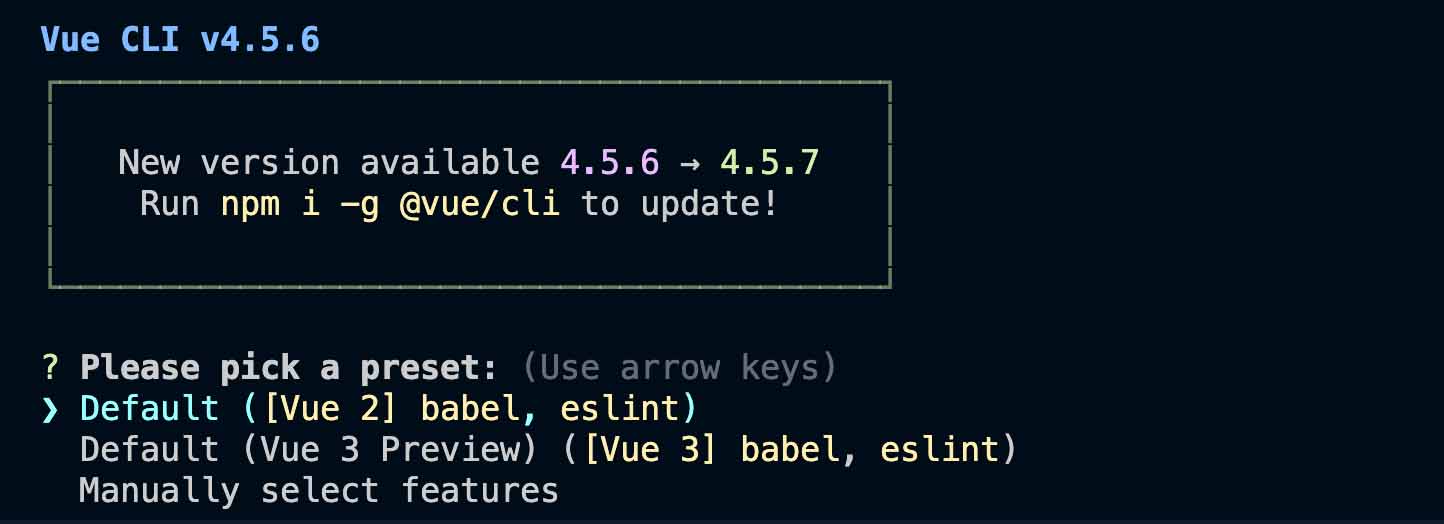Click the cyan selection pointer arrow

[x=50, y=409]
